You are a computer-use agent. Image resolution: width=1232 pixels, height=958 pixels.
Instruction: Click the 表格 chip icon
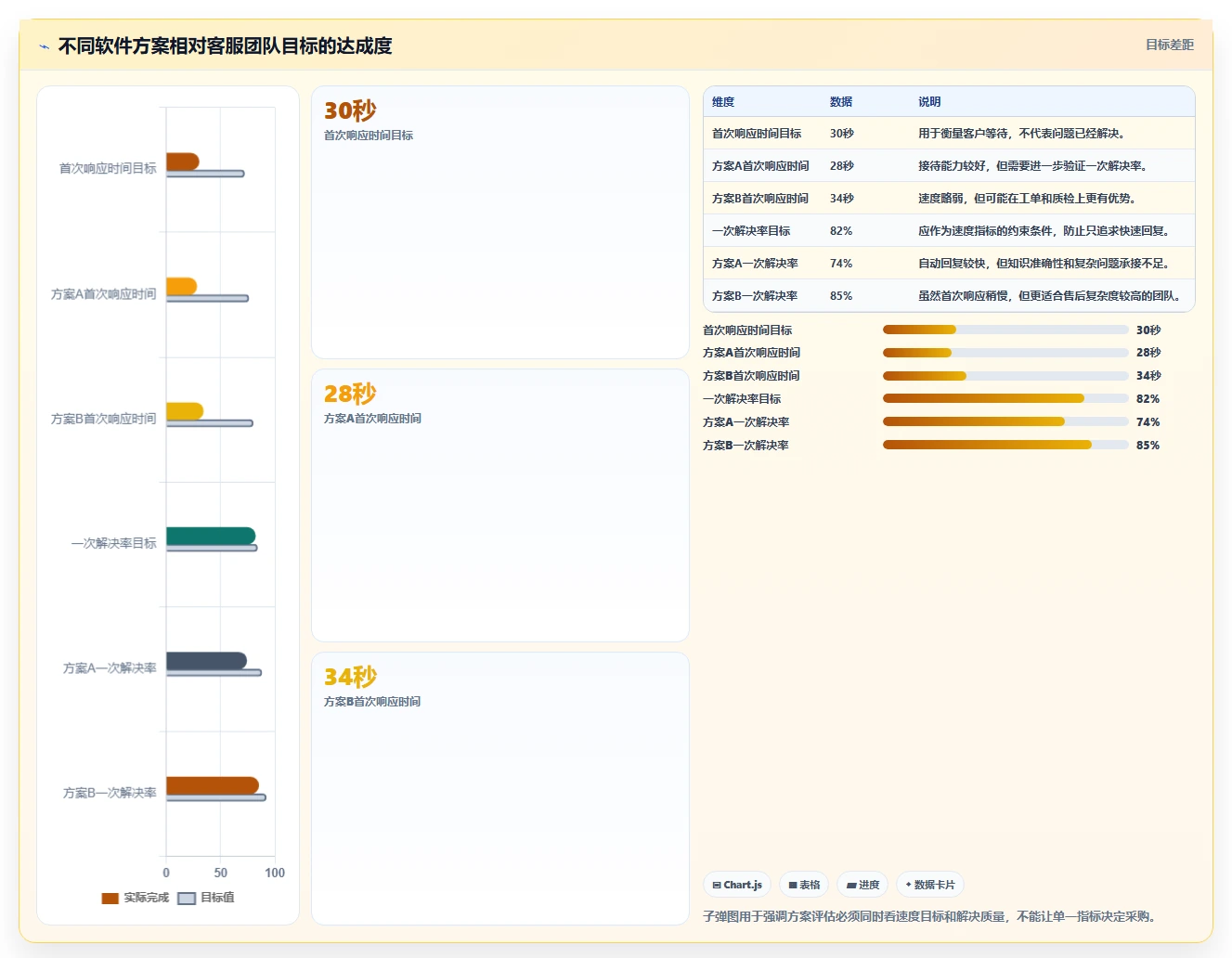pos(793,885)
